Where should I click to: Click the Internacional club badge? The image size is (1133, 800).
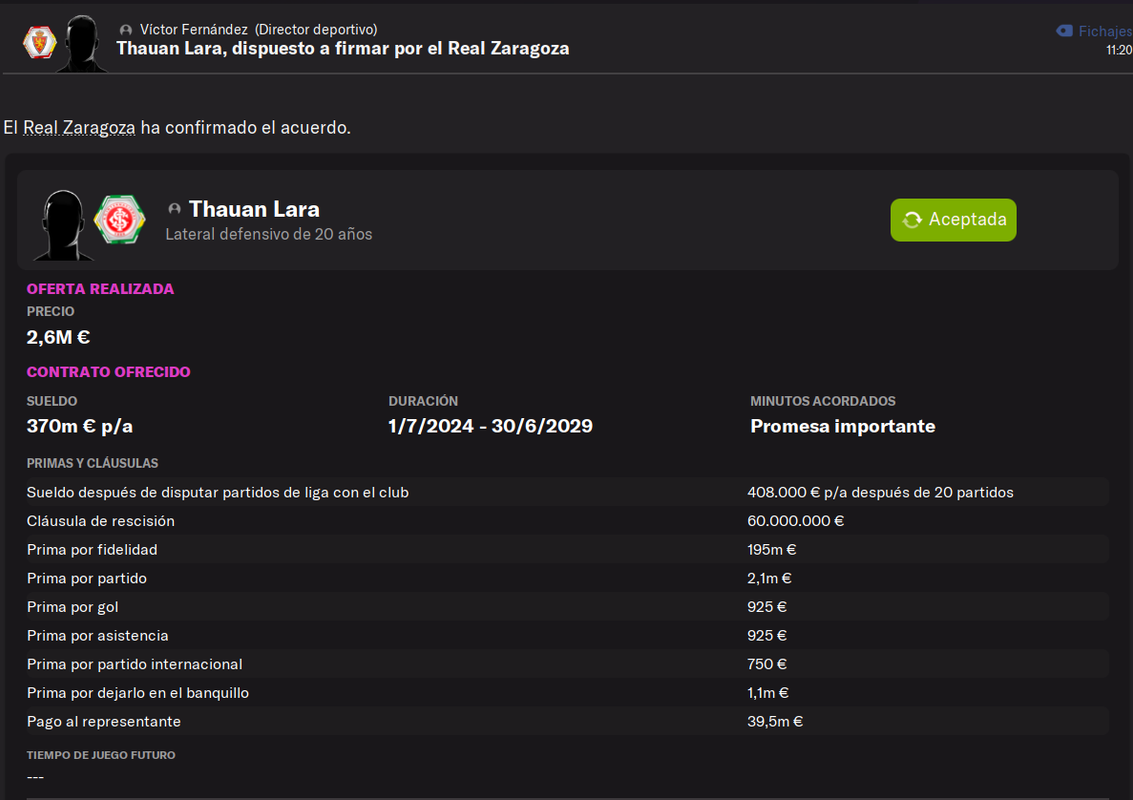coord(119,220)
